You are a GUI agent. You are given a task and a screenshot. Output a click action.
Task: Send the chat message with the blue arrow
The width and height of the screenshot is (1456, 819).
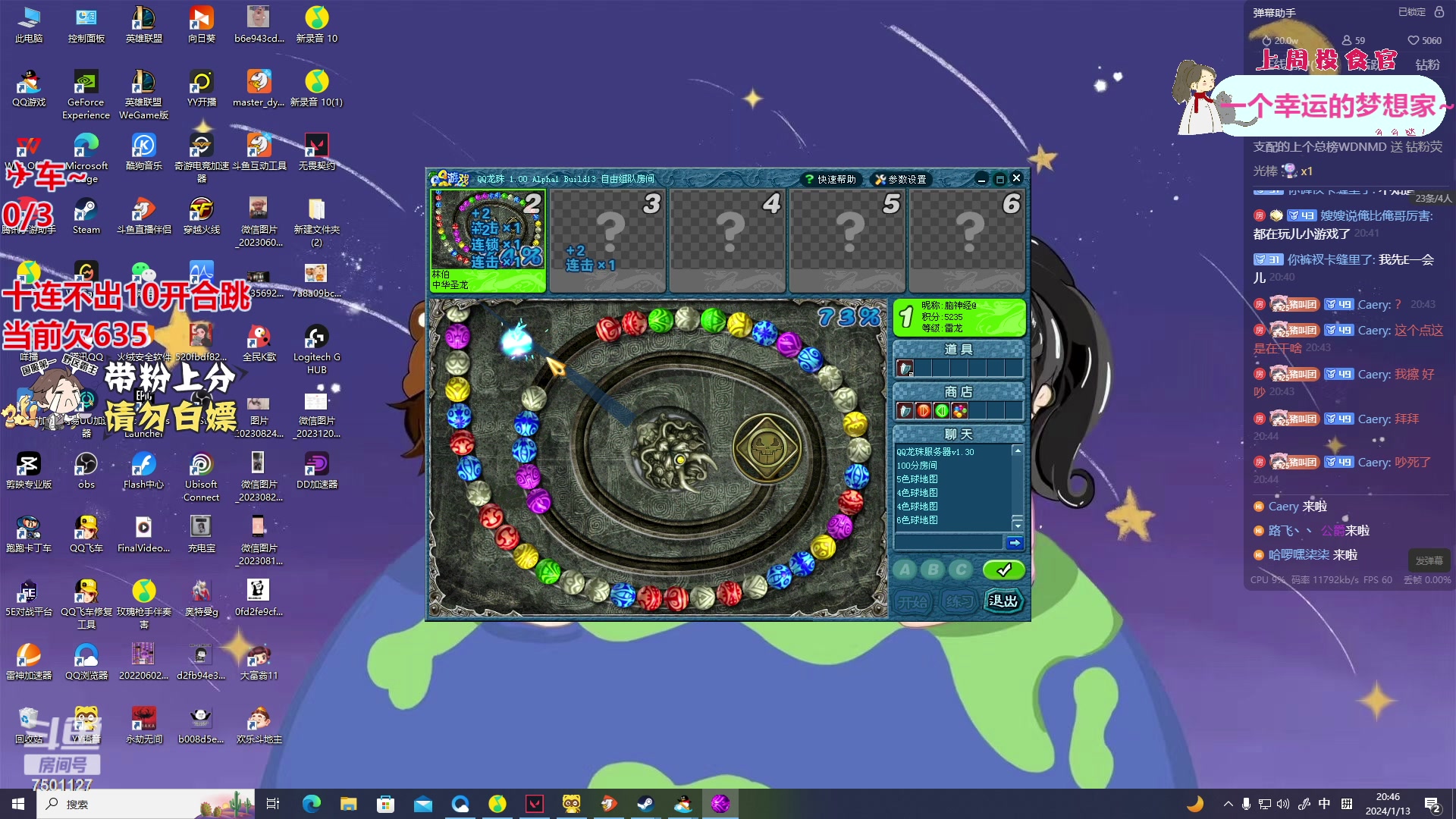pos(1015,542)
